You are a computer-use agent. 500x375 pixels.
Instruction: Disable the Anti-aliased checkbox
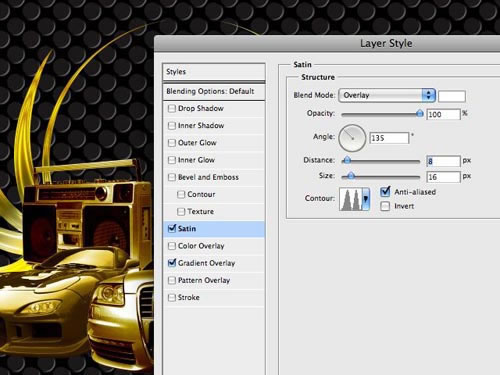pyautogui.click(x=385, y=192)
